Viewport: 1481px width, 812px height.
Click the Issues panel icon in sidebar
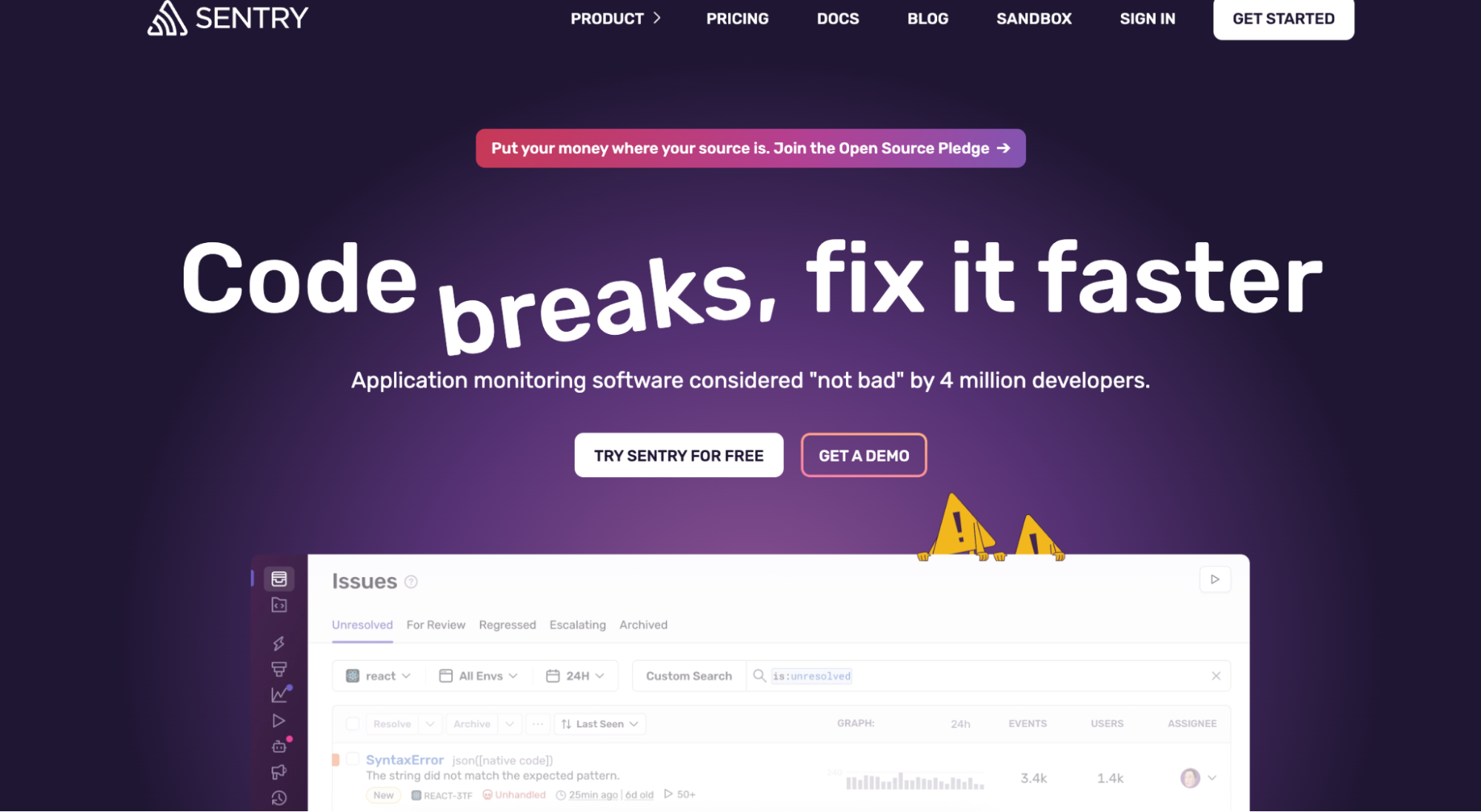point(281,578)
